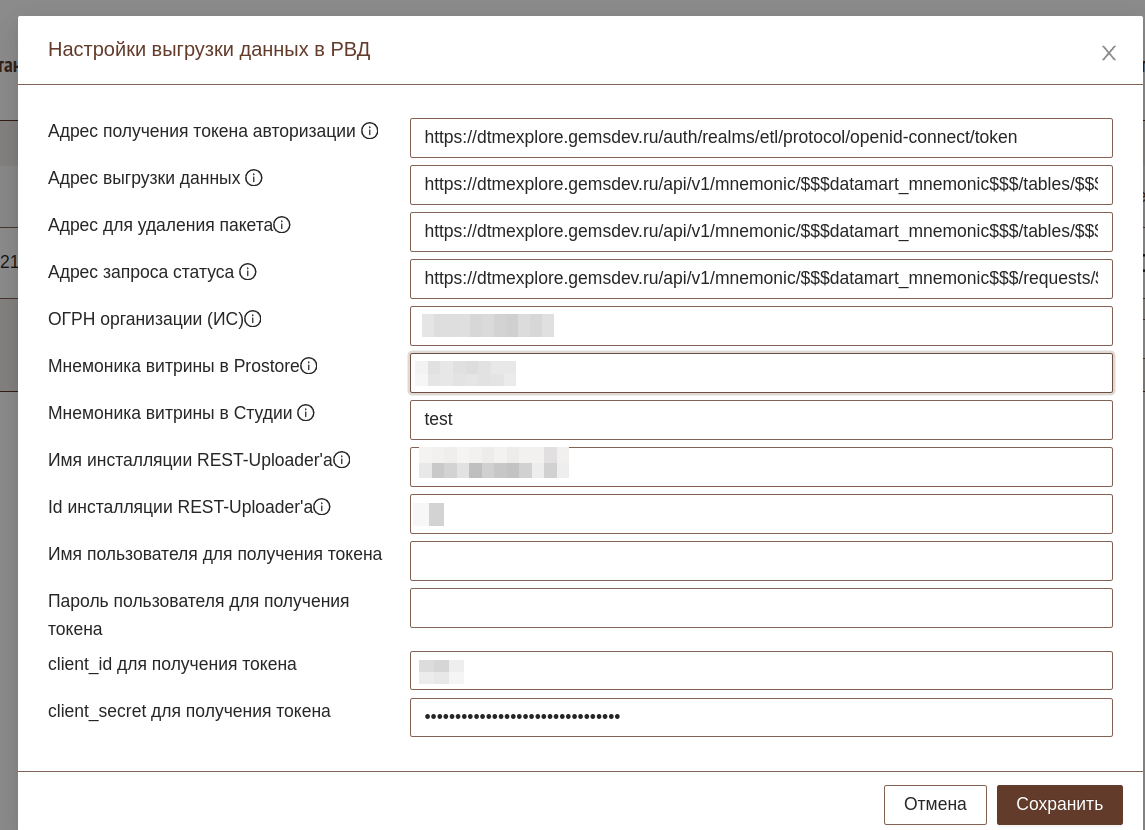Click info icon next to Адрес получения токена авторизации
This screenshot has width=1145, height=830.
point(370,131)
